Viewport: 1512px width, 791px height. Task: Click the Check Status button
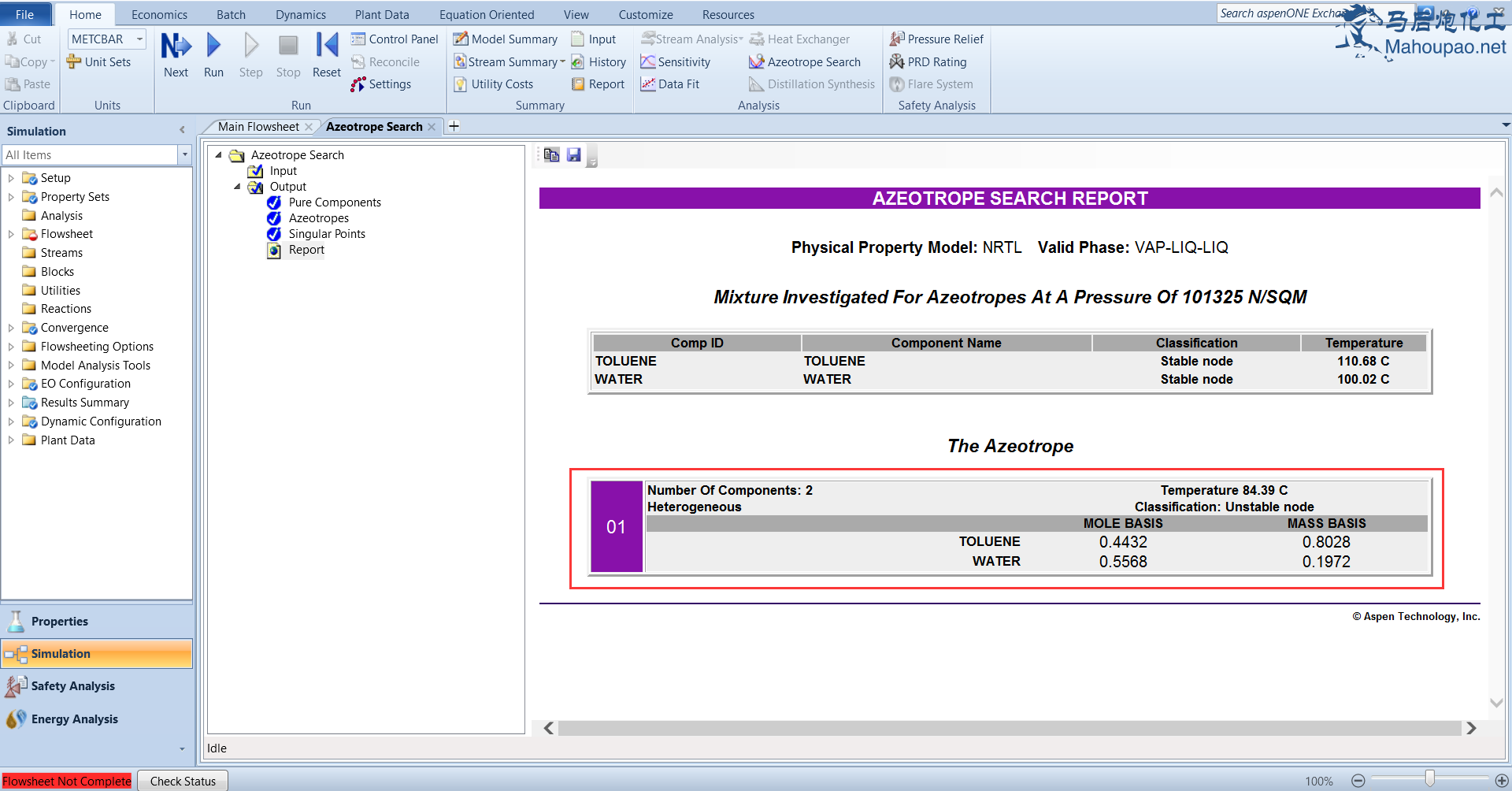click(183, 781)
